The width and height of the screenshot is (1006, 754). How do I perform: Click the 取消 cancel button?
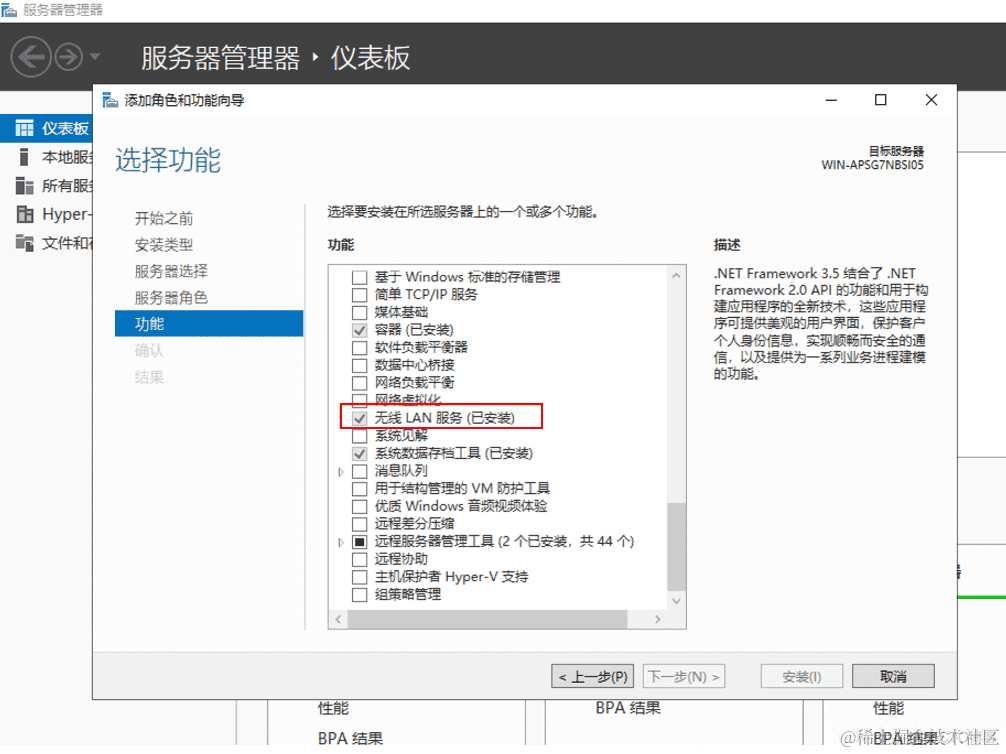pos(893,676)
